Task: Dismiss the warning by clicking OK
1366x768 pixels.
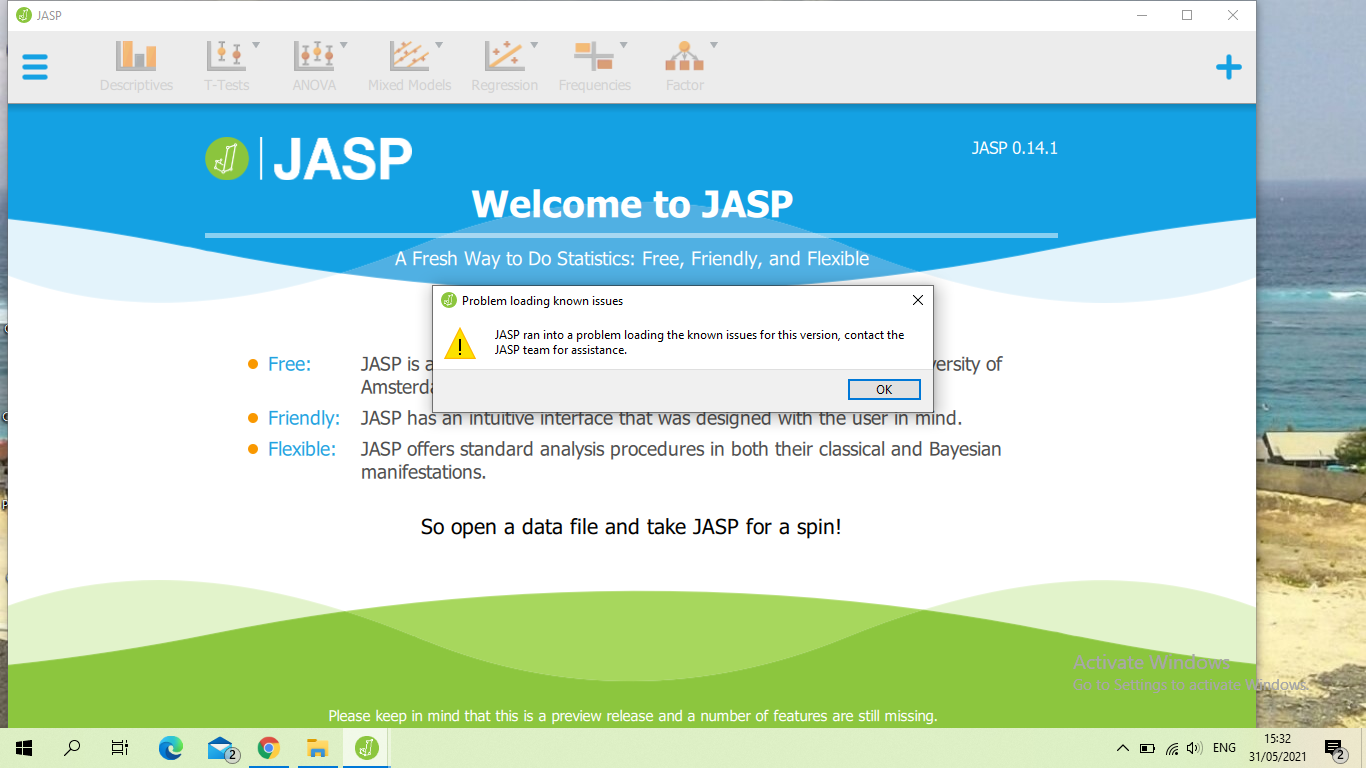Action: point(884,389)
